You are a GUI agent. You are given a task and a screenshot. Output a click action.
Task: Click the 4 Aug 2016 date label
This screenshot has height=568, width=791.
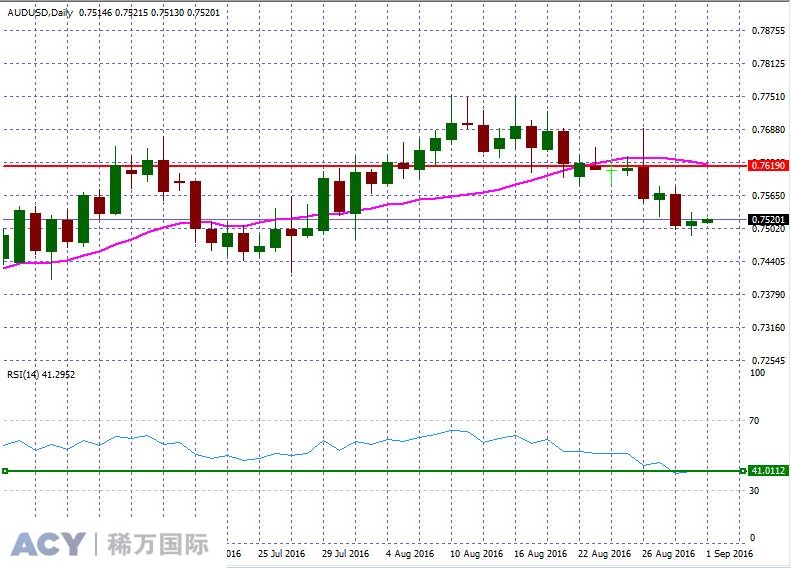410,553
